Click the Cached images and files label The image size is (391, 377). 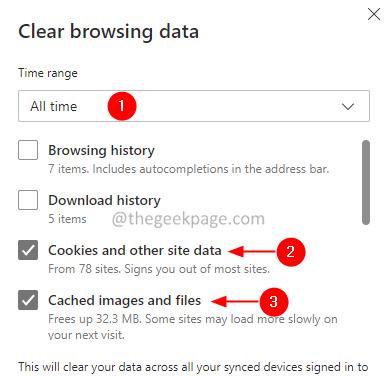(125, 300)
